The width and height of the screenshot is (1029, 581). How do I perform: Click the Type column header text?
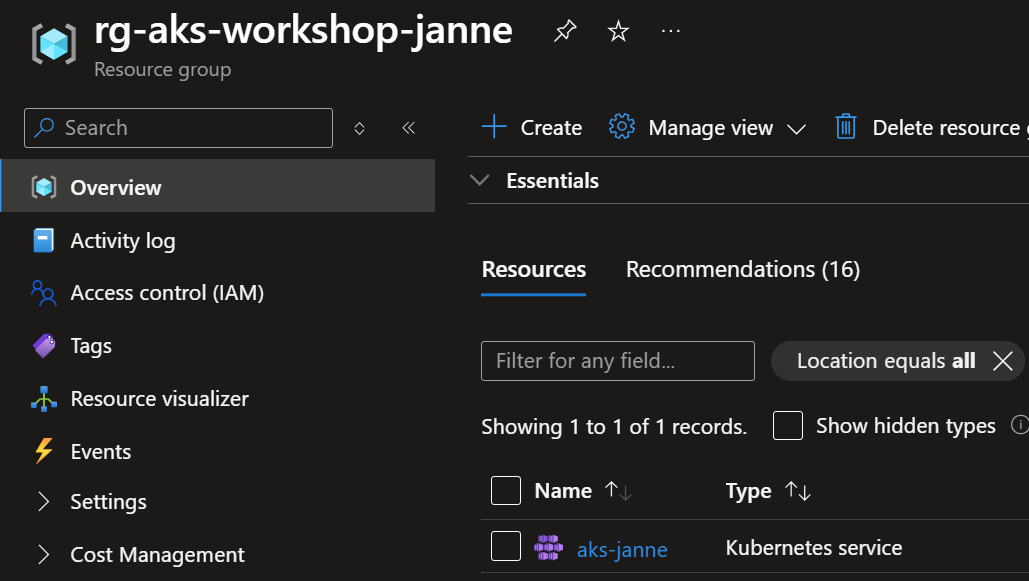tap(748, 490)
